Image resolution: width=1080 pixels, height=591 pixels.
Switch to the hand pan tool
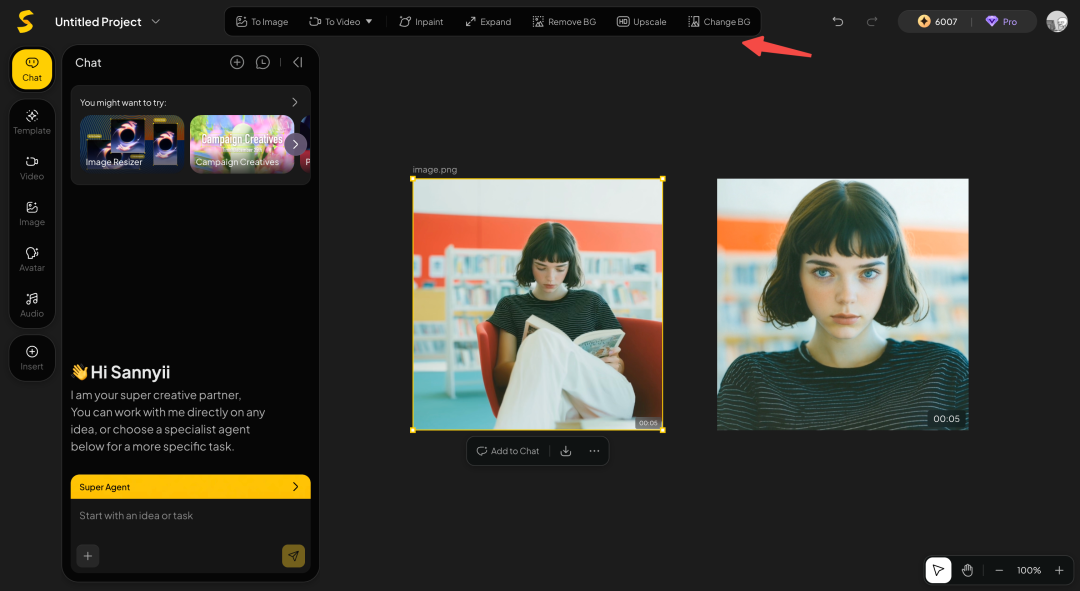click(967, 570)
